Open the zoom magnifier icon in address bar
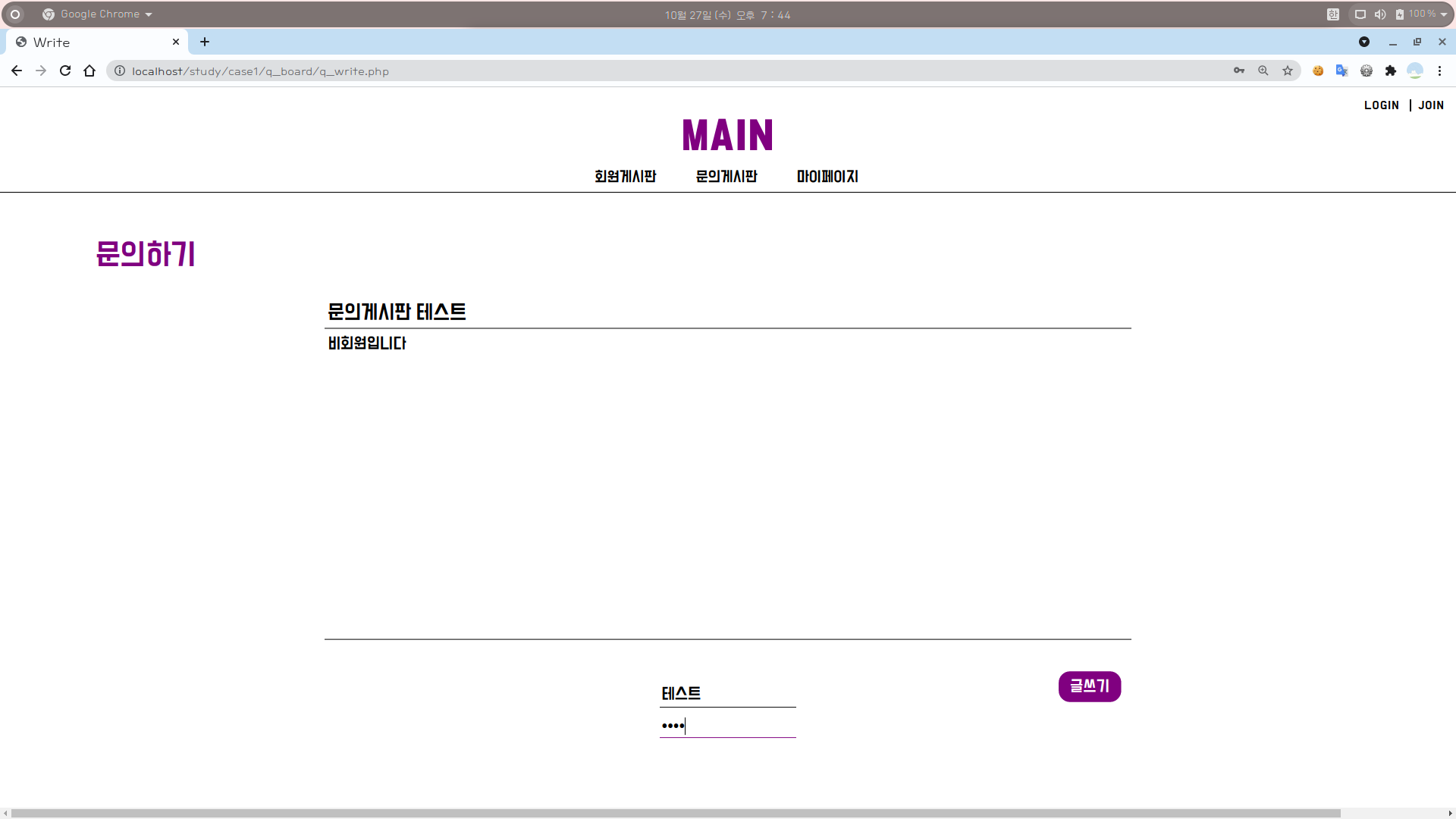Image resolution: width=1456 pixels, height=819 pixels. coord(1263,71)
